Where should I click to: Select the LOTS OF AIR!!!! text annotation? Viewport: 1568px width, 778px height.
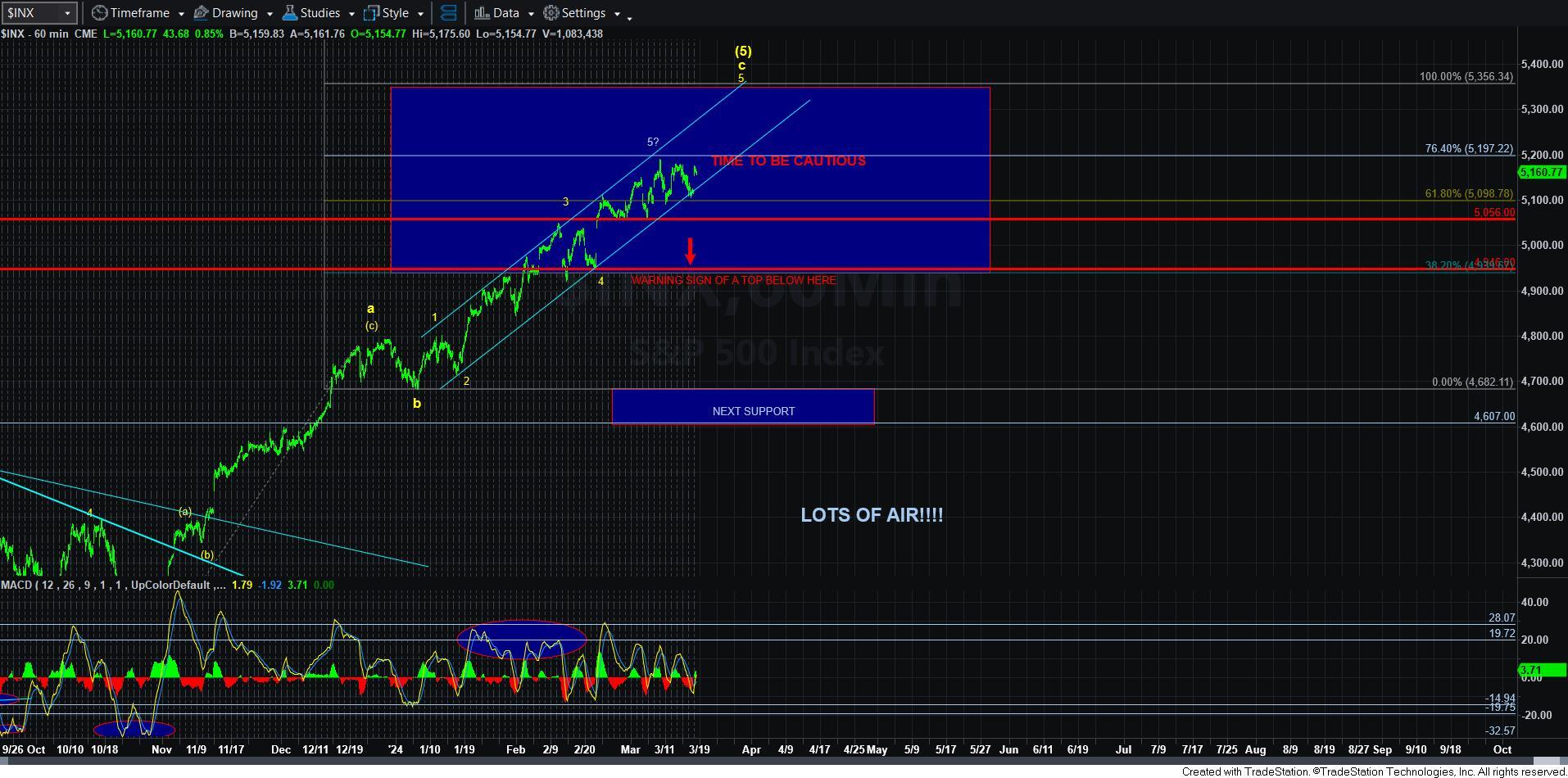(872, 515)
